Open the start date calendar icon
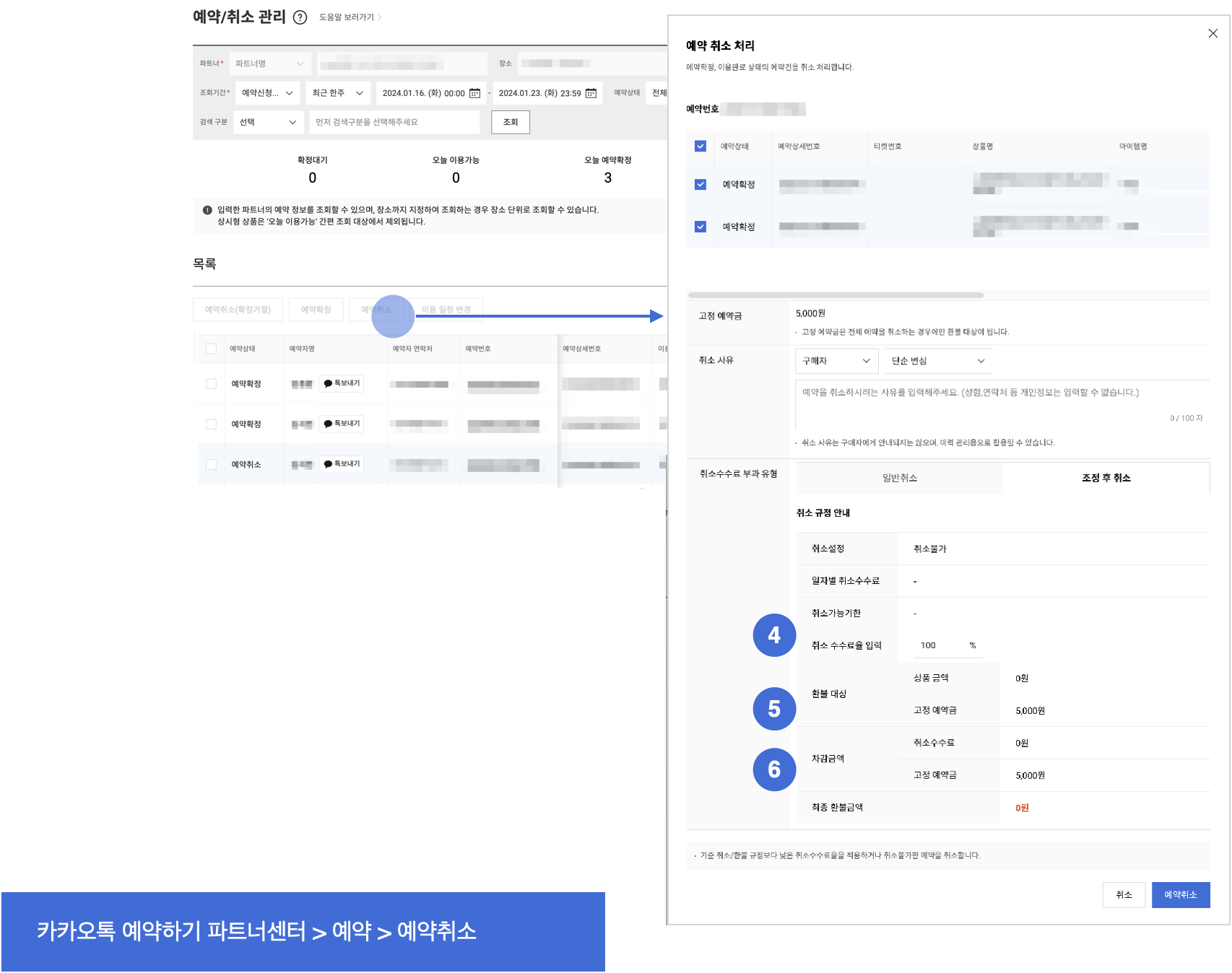 coord(474,93)
